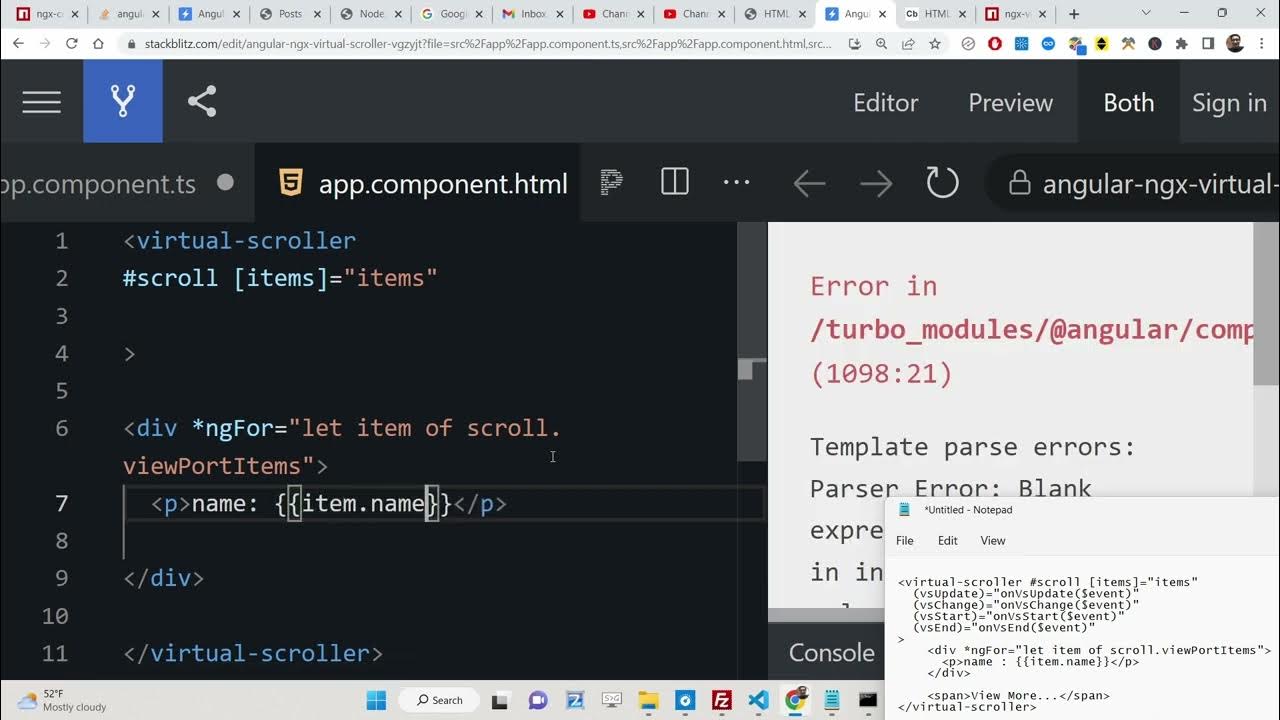This screenshot has height=720, width=1280.
Task: Click the preview back arrow
Action: 809,183
